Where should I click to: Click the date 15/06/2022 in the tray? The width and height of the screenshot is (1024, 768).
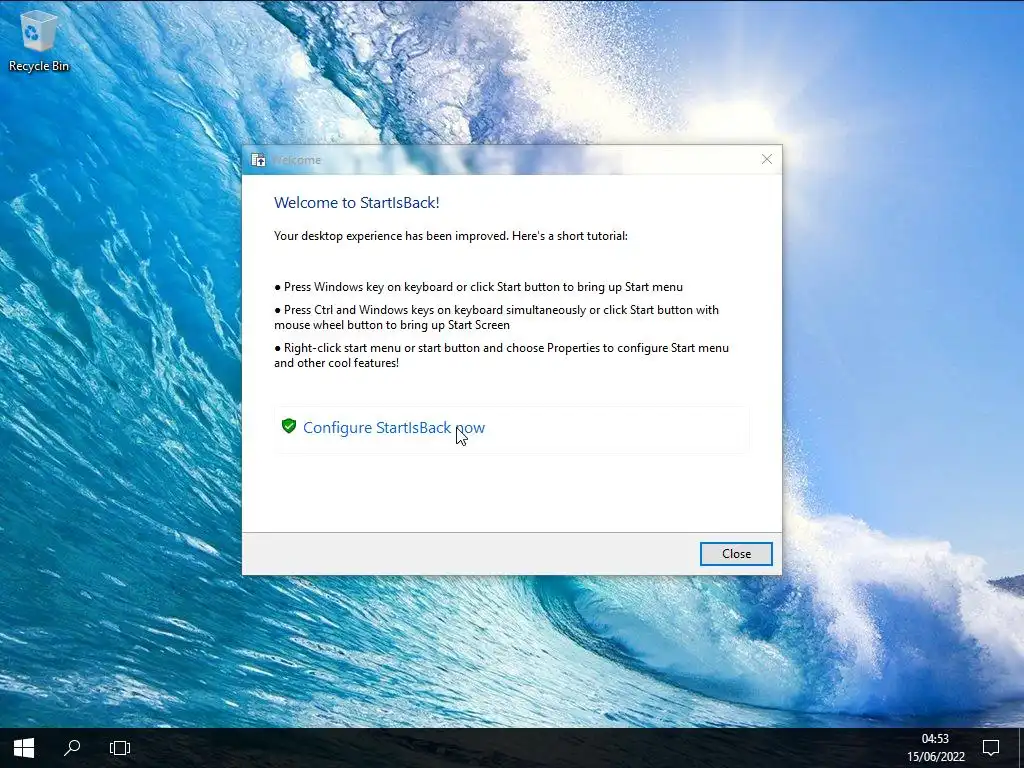click(935, 757)
